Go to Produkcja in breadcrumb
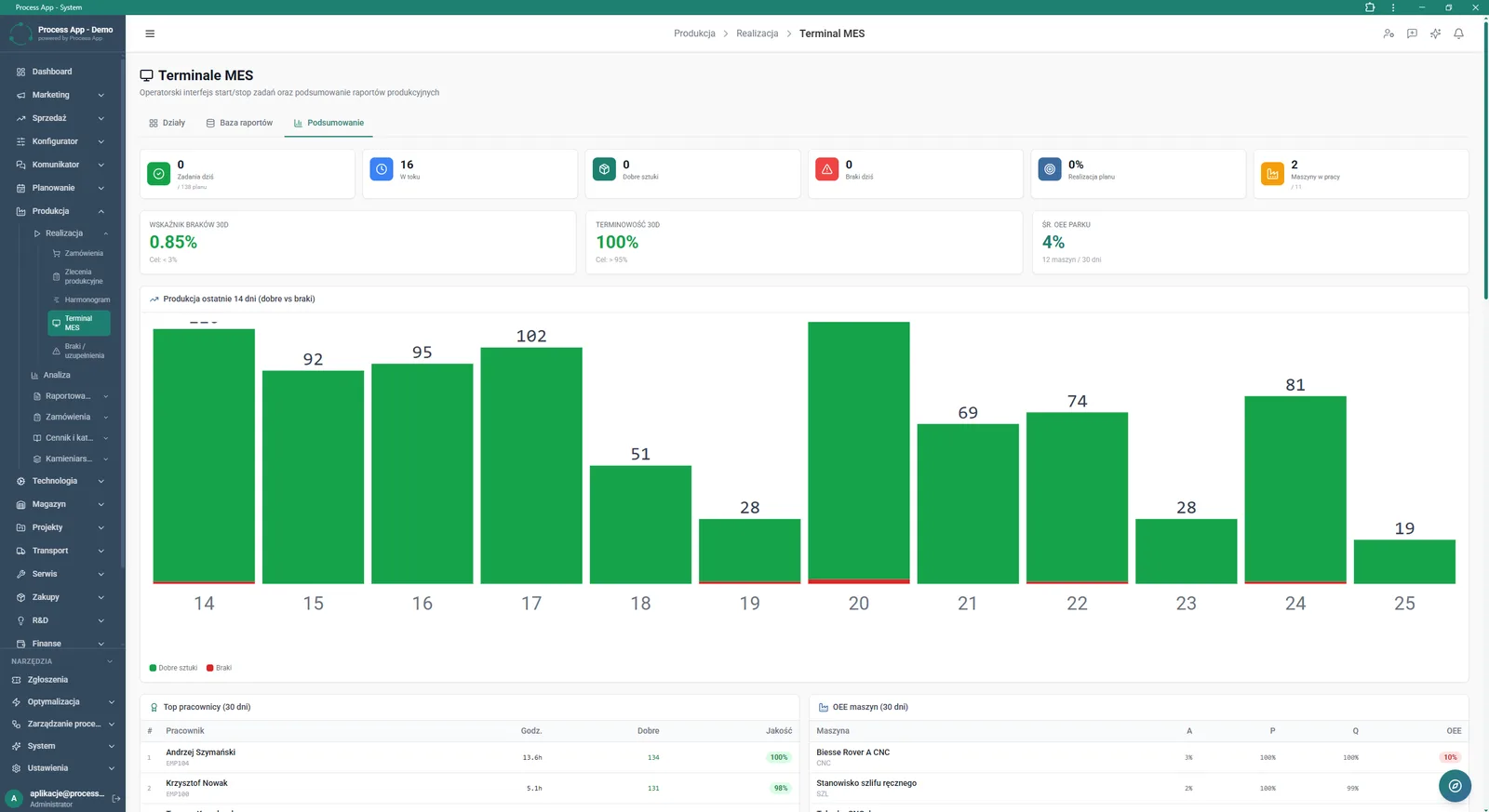The image size is (1489, 812). coord(694,33)
